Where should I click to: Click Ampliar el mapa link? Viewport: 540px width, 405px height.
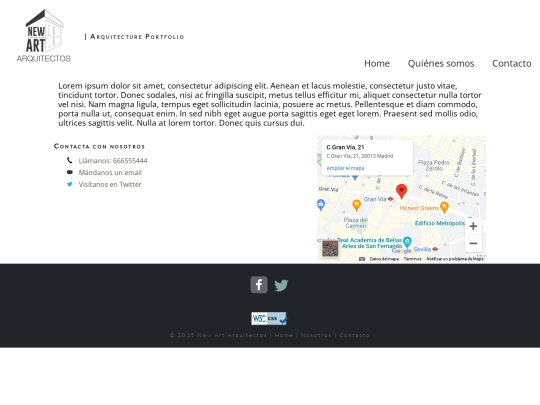coord(345,168)
